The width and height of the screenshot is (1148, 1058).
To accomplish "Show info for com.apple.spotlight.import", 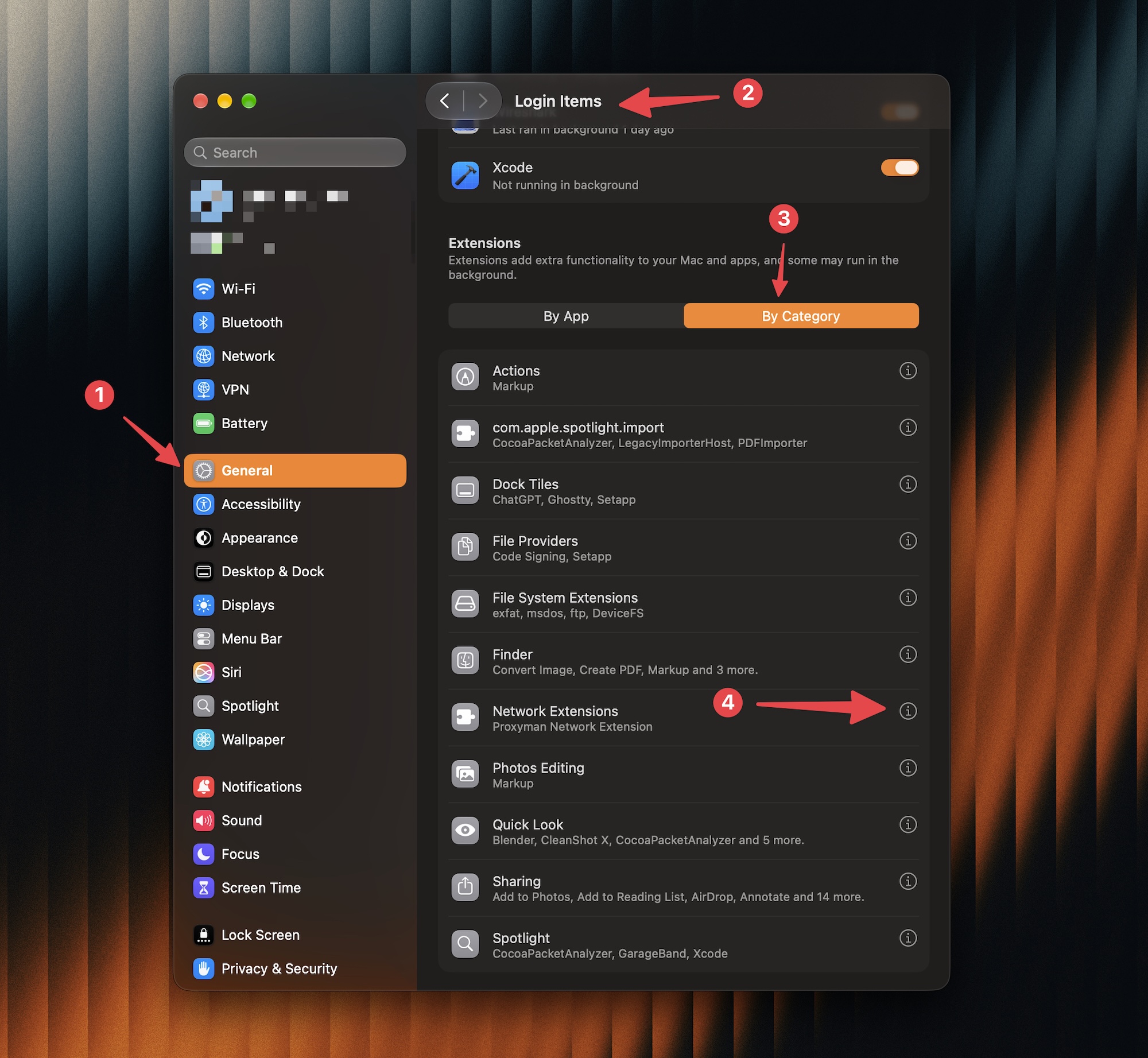I will (x=907, y=428).
